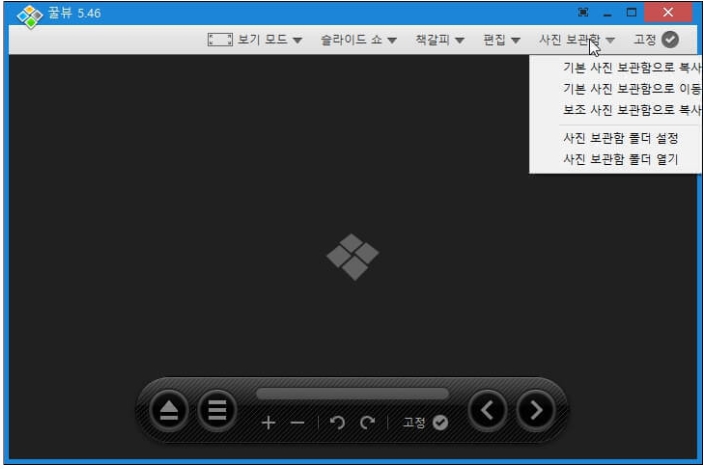
Task: Rotate image clockwise
Action: (367, 423)
